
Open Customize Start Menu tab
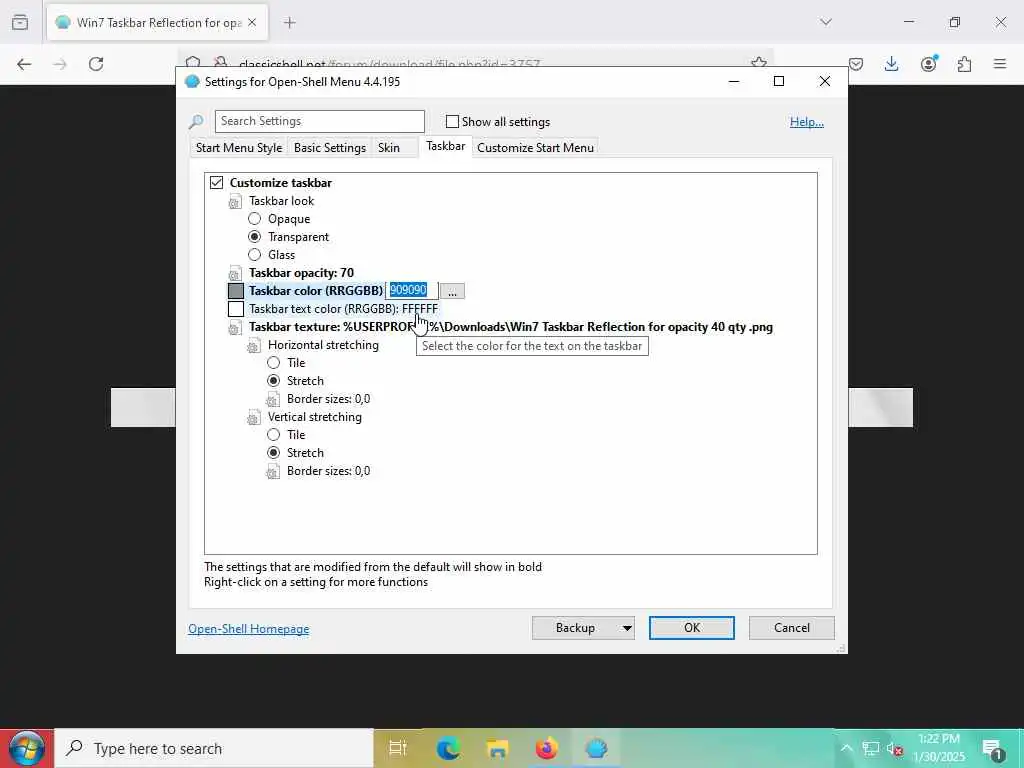[536, 148]
